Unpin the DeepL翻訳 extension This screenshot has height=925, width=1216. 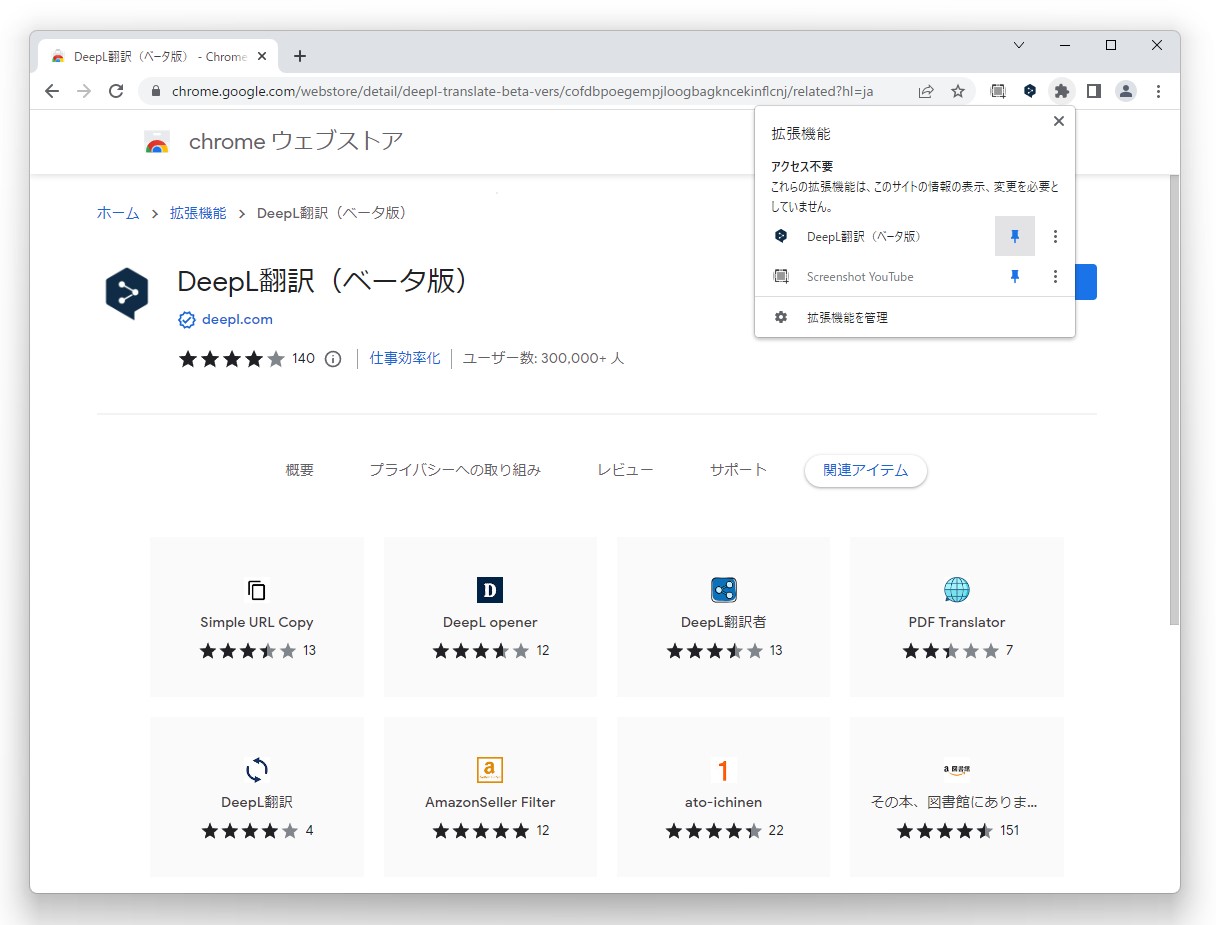(1014, 236)
